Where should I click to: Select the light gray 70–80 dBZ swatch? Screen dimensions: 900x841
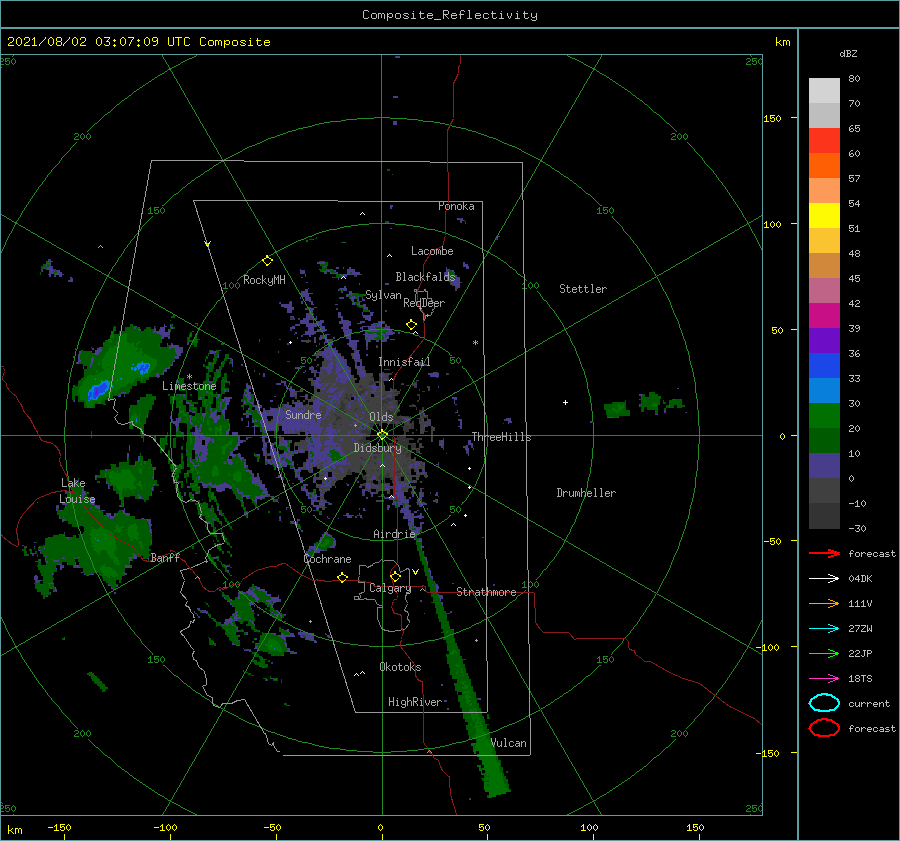coord(824,91)
